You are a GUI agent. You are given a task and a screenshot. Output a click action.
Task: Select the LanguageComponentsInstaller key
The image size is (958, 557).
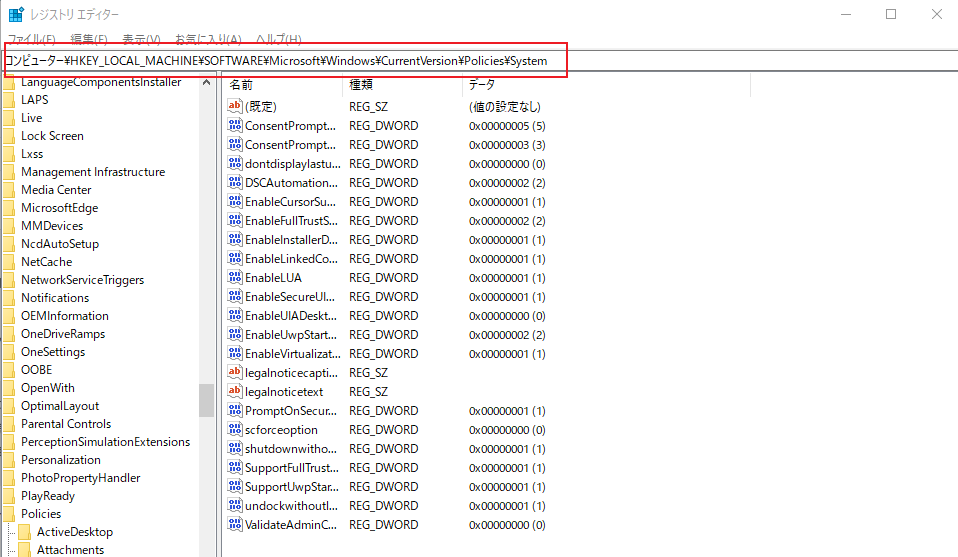click(101, 82)
